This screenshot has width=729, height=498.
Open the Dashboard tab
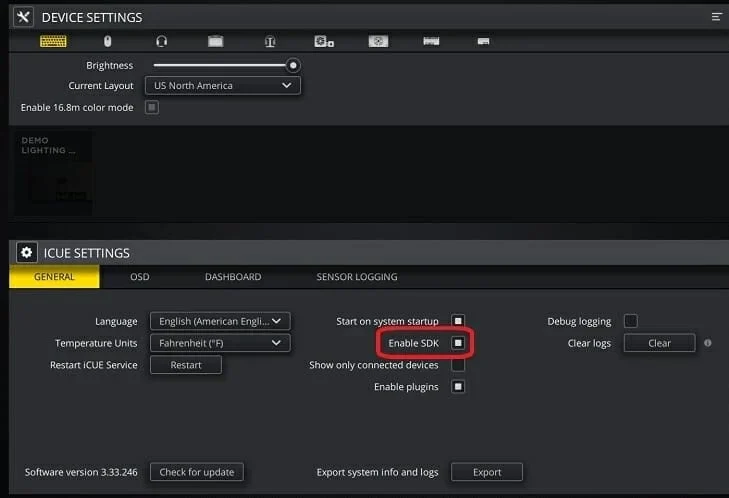pos(233,277)
